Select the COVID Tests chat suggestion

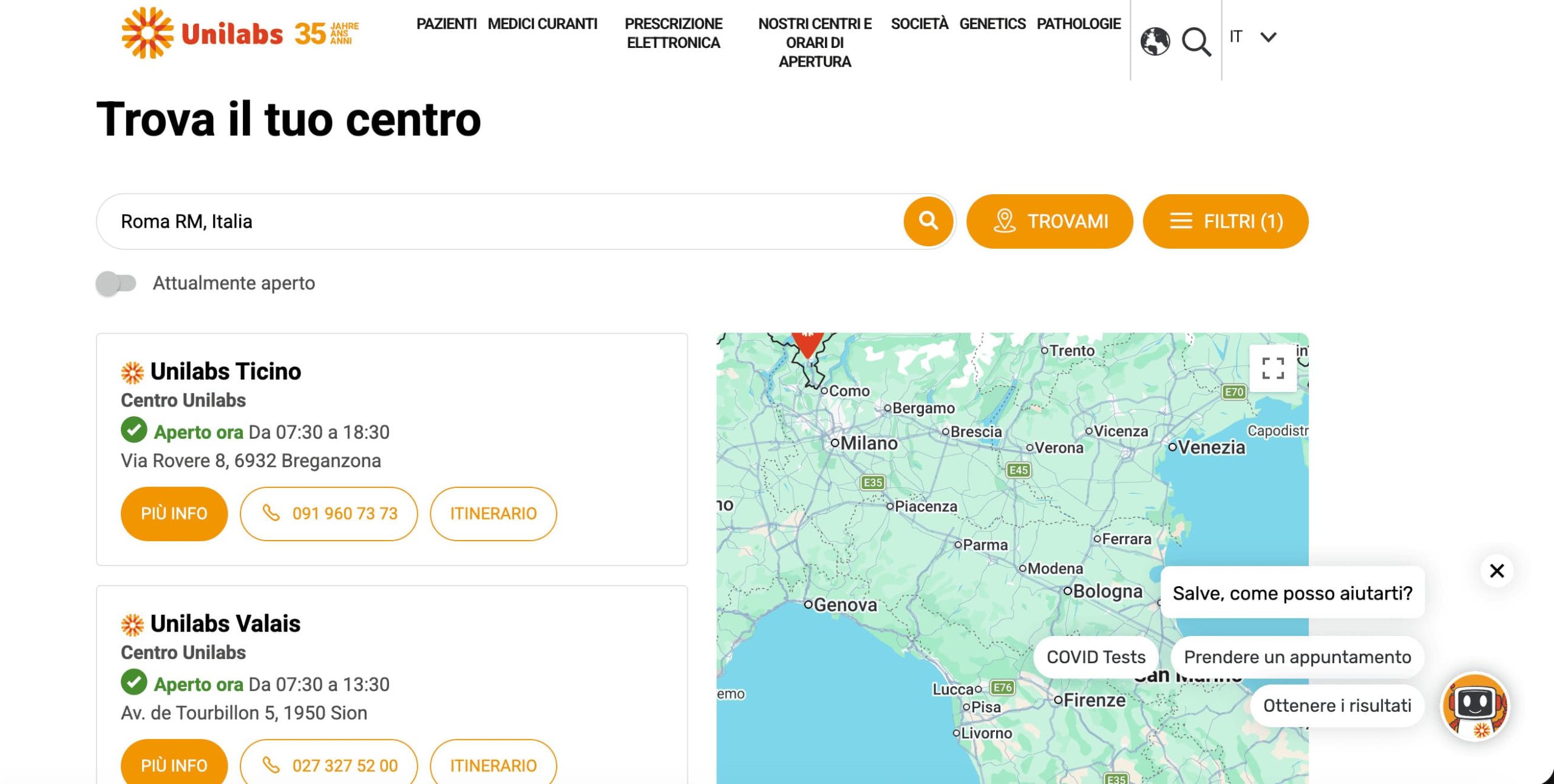point(1096,657)
